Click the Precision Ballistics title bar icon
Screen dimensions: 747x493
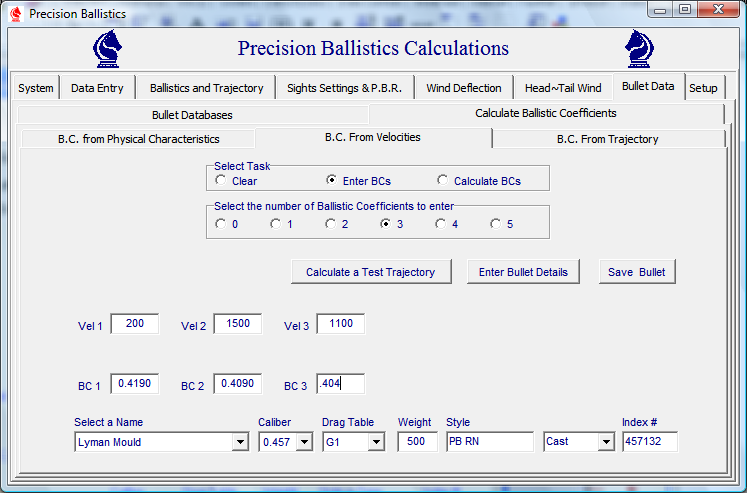(15, 14)
